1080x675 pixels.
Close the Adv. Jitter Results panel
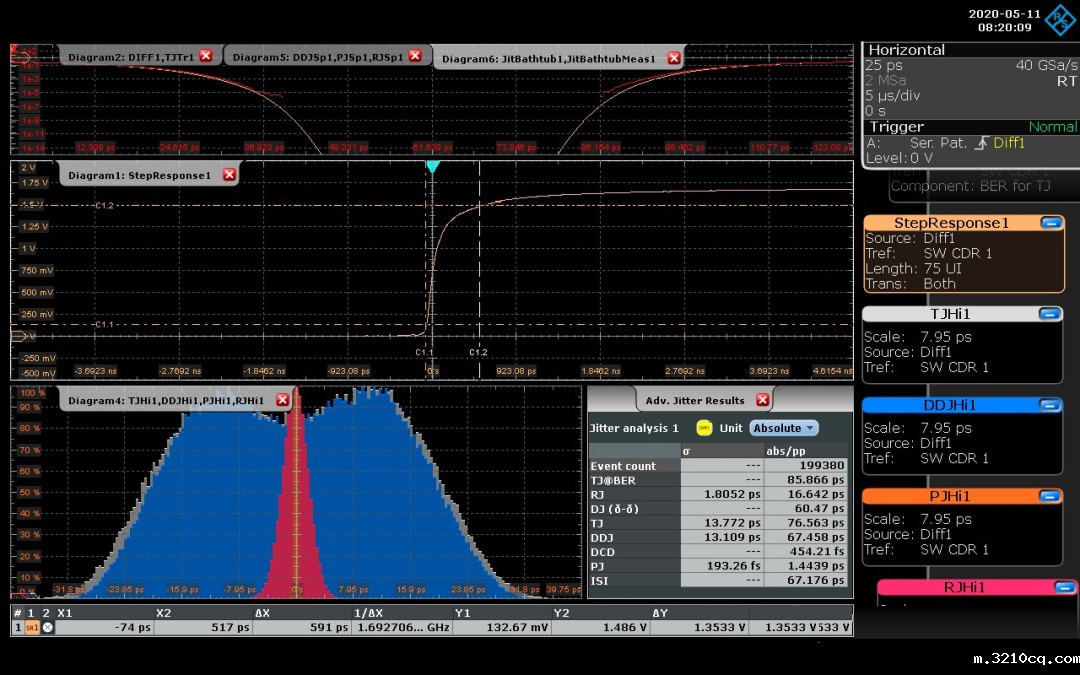763,400
